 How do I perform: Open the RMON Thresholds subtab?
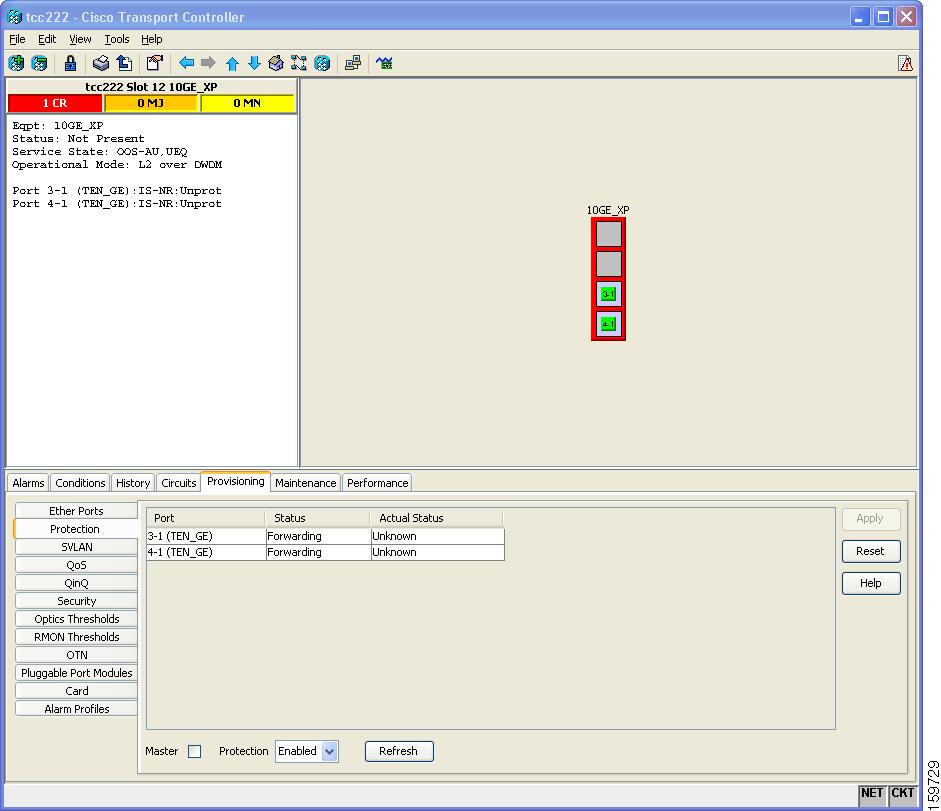tap(76, 637)
